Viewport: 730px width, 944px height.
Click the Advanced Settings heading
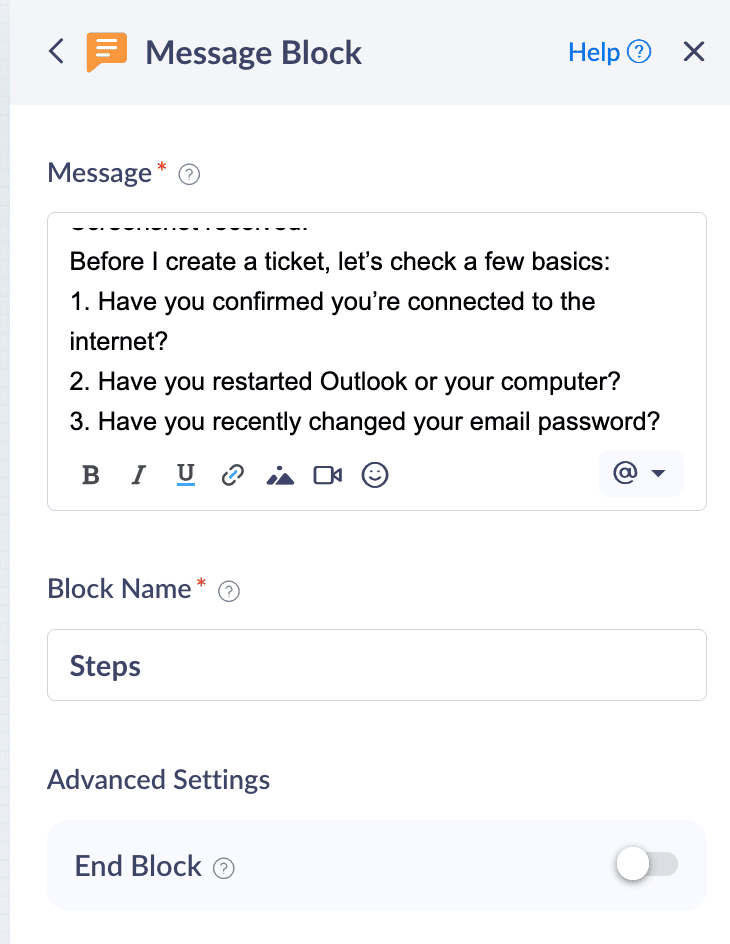pos(158,779)
